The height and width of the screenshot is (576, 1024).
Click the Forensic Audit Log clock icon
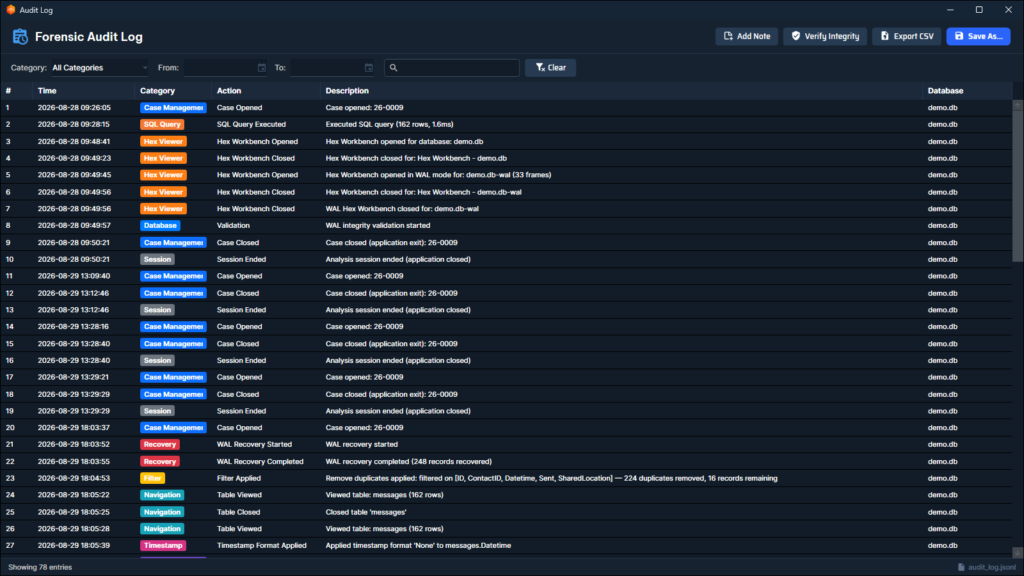[x=20, y=37]
